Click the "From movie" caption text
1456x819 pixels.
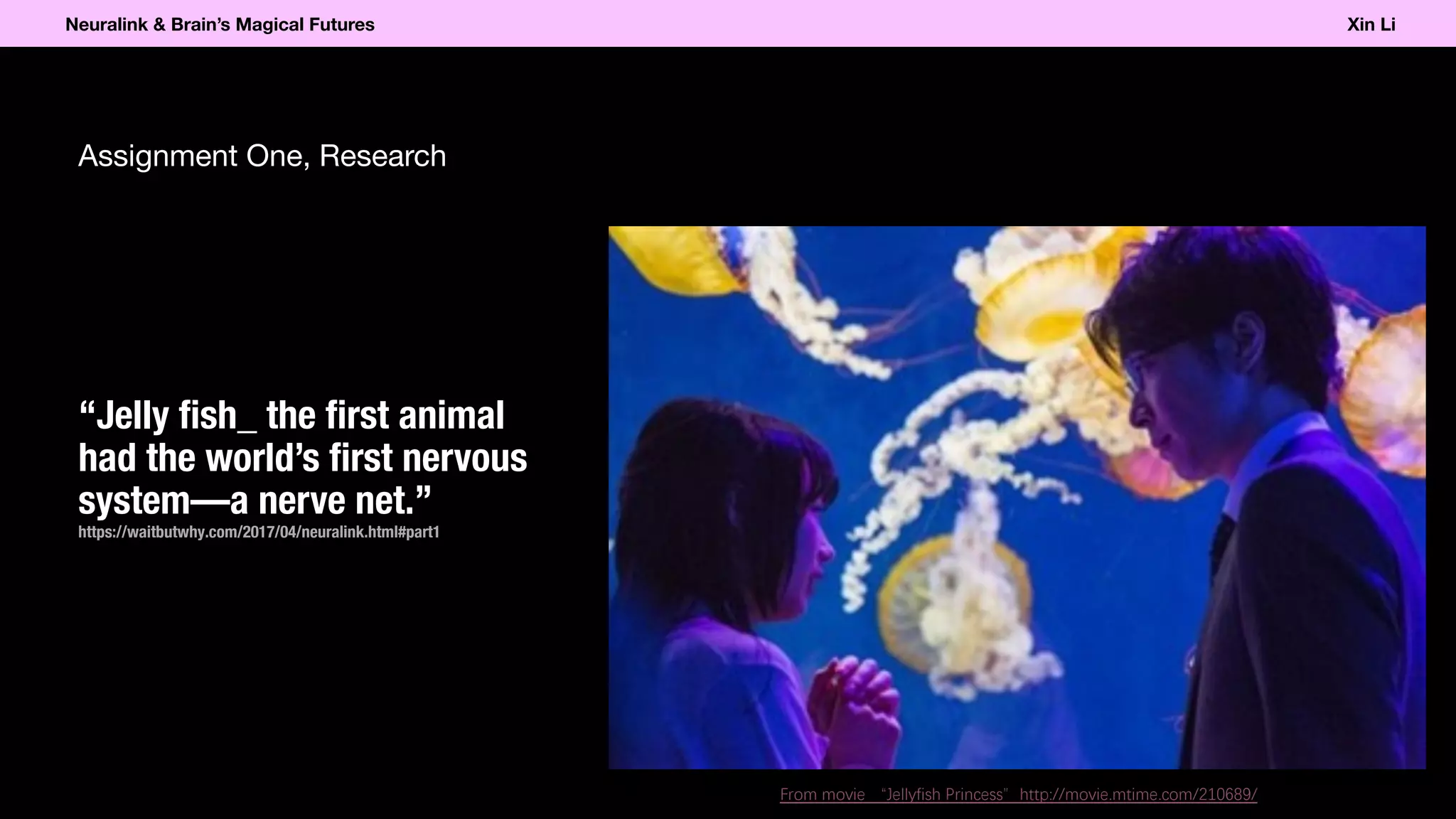(822, 794)
